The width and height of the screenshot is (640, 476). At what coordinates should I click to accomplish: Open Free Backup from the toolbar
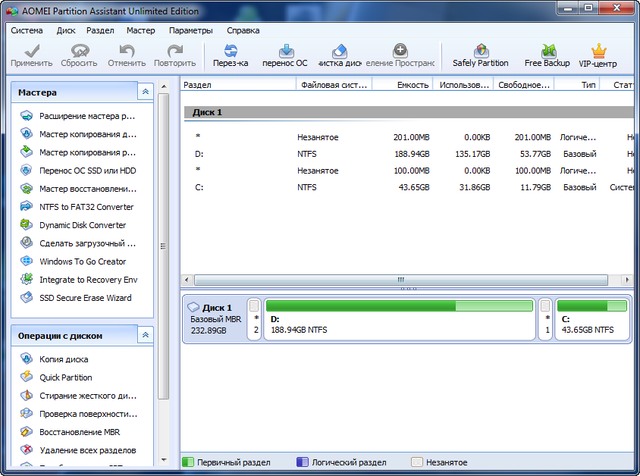(547, 50)
